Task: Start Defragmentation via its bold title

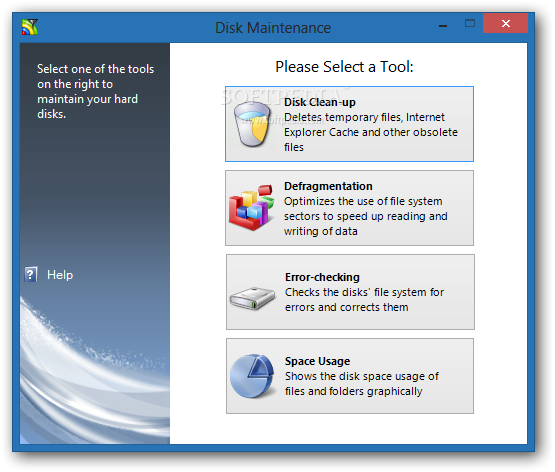Action: pyautogui.click(x=328, y=186)
